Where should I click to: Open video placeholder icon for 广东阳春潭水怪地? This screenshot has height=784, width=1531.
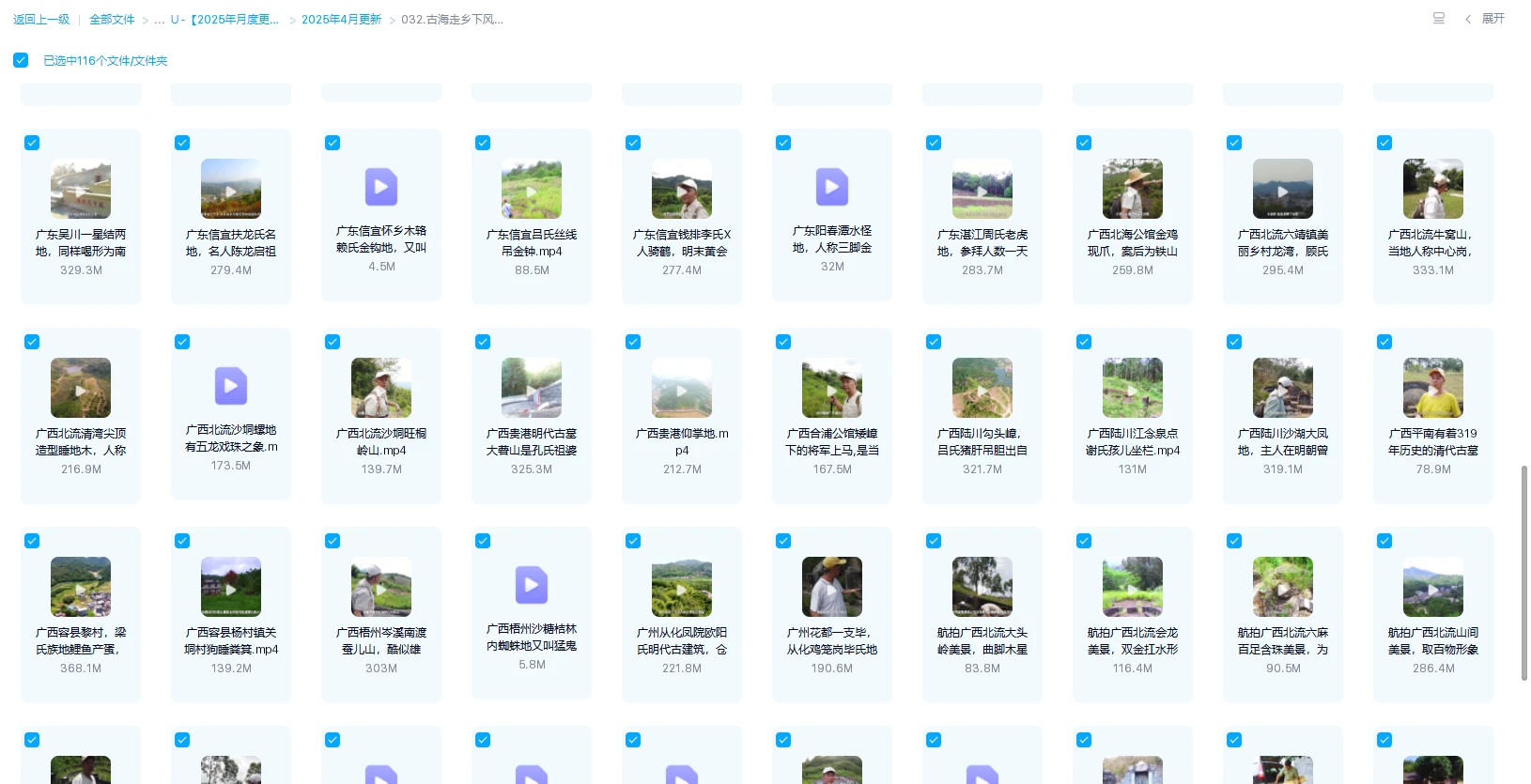pyautogui.click(x=832, y=187)
